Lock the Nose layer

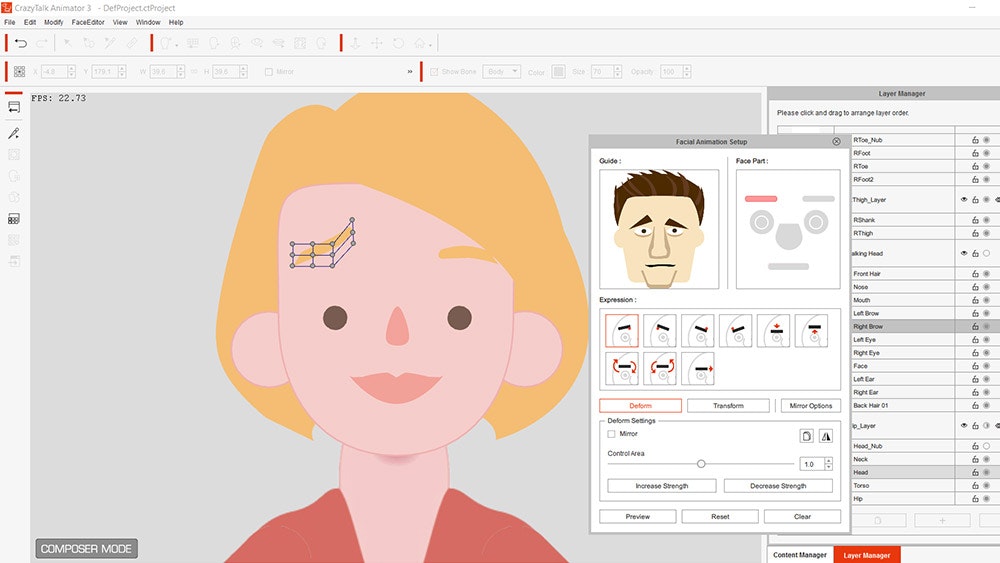click(x=975, y=287)
